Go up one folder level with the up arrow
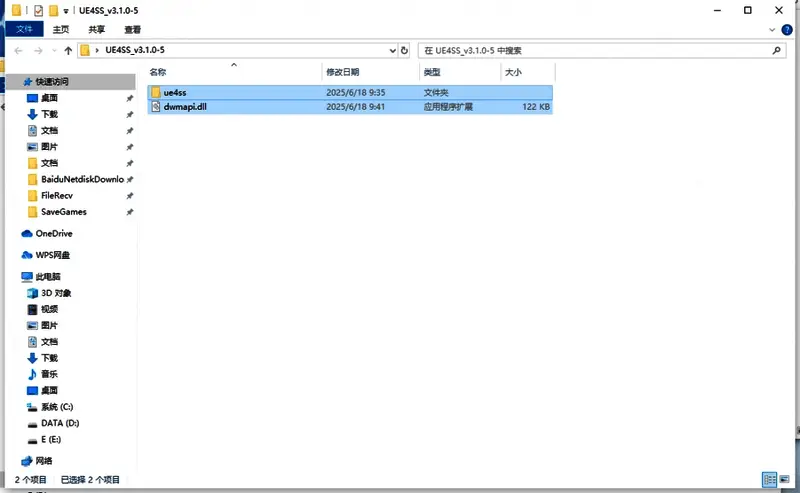The image size is (800, 493). pos(68,50)
